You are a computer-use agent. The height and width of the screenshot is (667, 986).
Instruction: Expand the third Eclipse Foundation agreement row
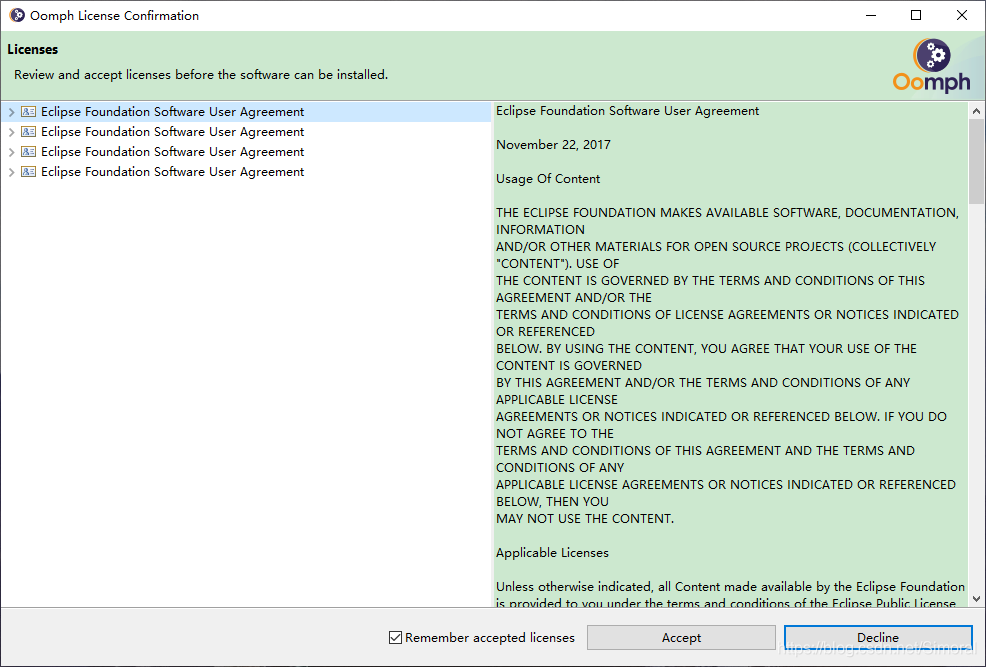[11, 153]
